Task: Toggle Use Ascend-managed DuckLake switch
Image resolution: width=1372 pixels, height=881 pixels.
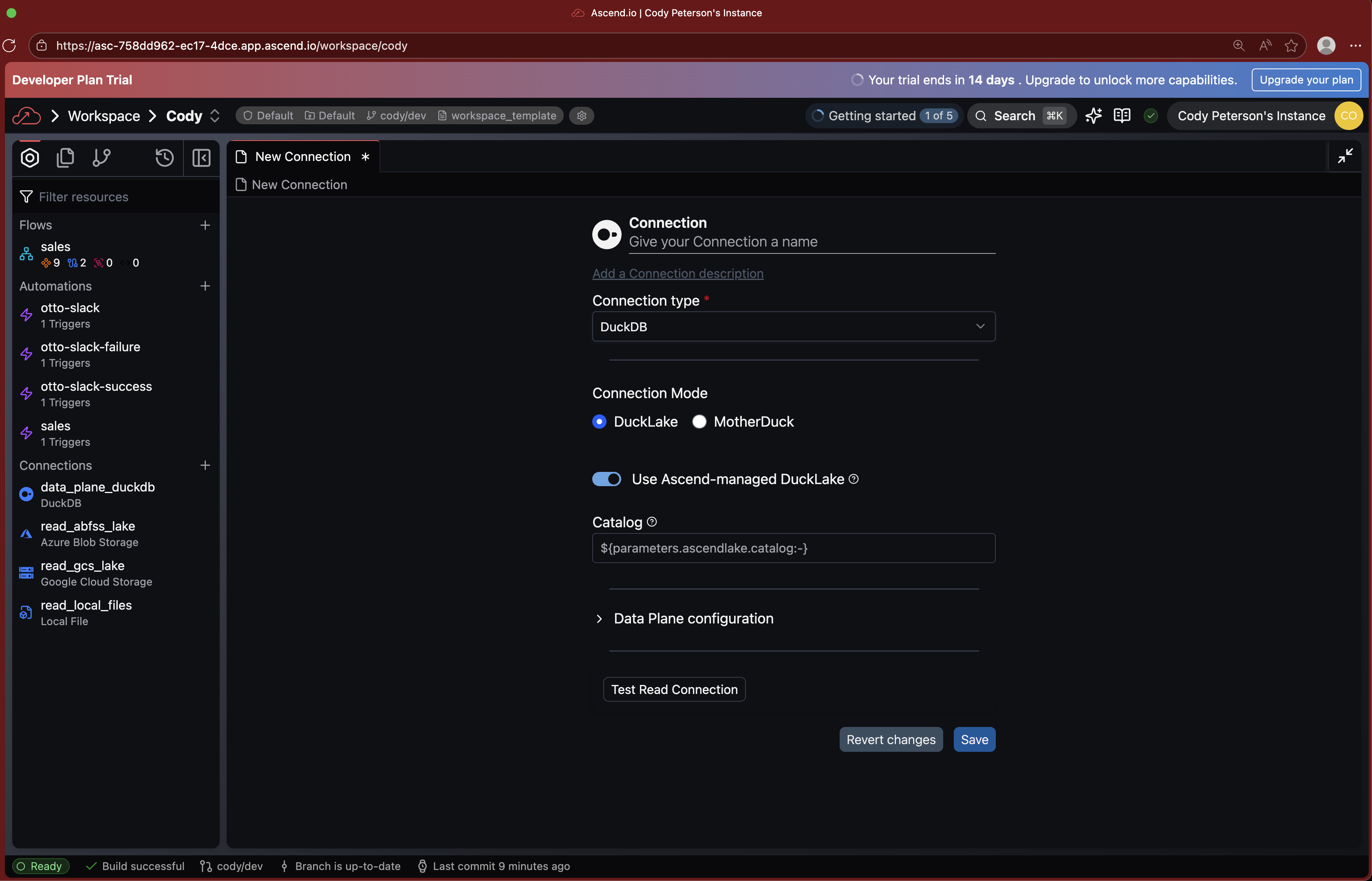Action: coord(607,479)
